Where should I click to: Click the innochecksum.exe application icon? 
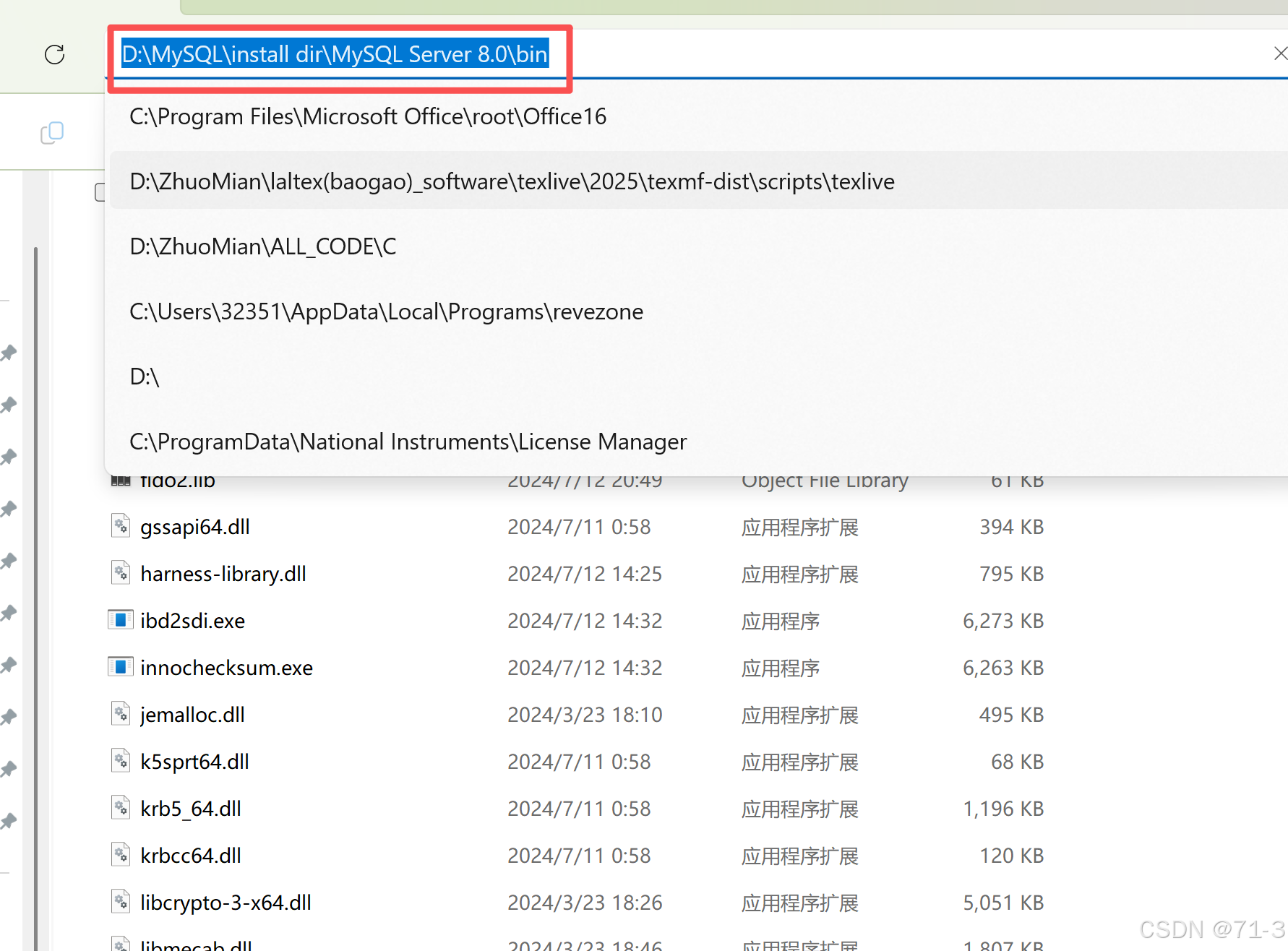click(121, 667)
